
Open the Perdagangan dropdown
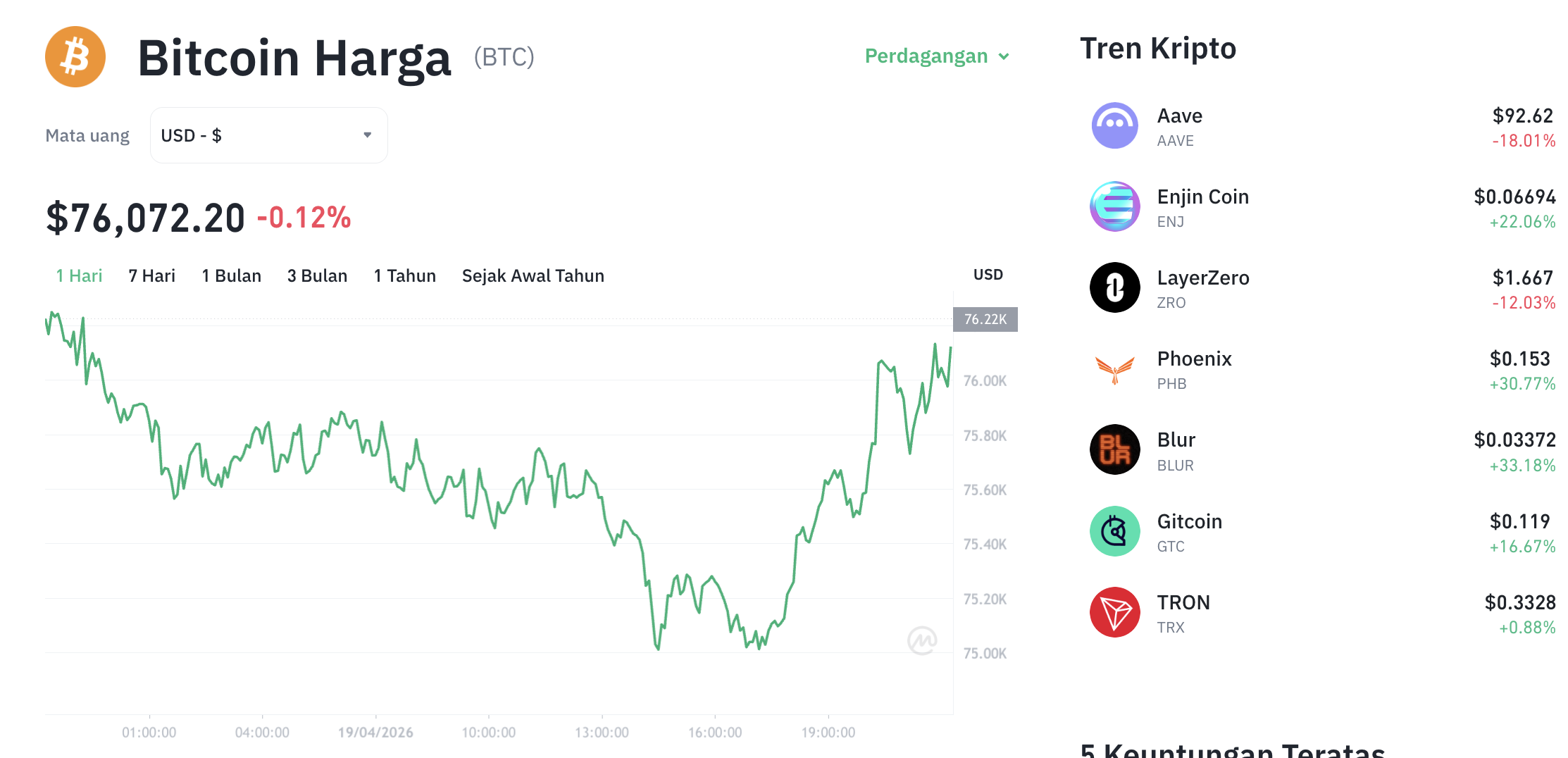tap(937, 56)
